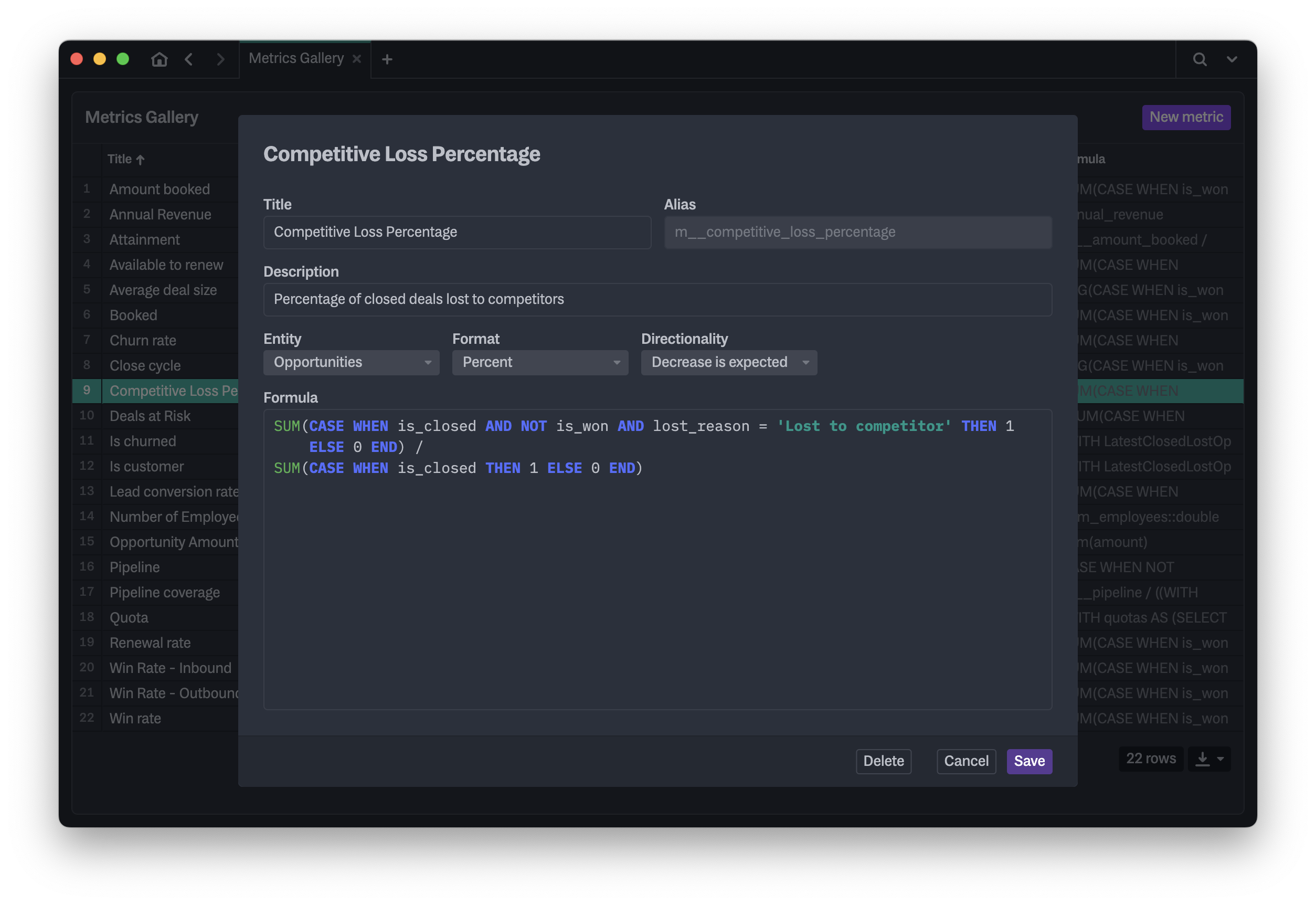Click the Title input field
Image resolution: width=1316 pixels, height=905 pixels.
pyautogui.click(x=457, y=233)
